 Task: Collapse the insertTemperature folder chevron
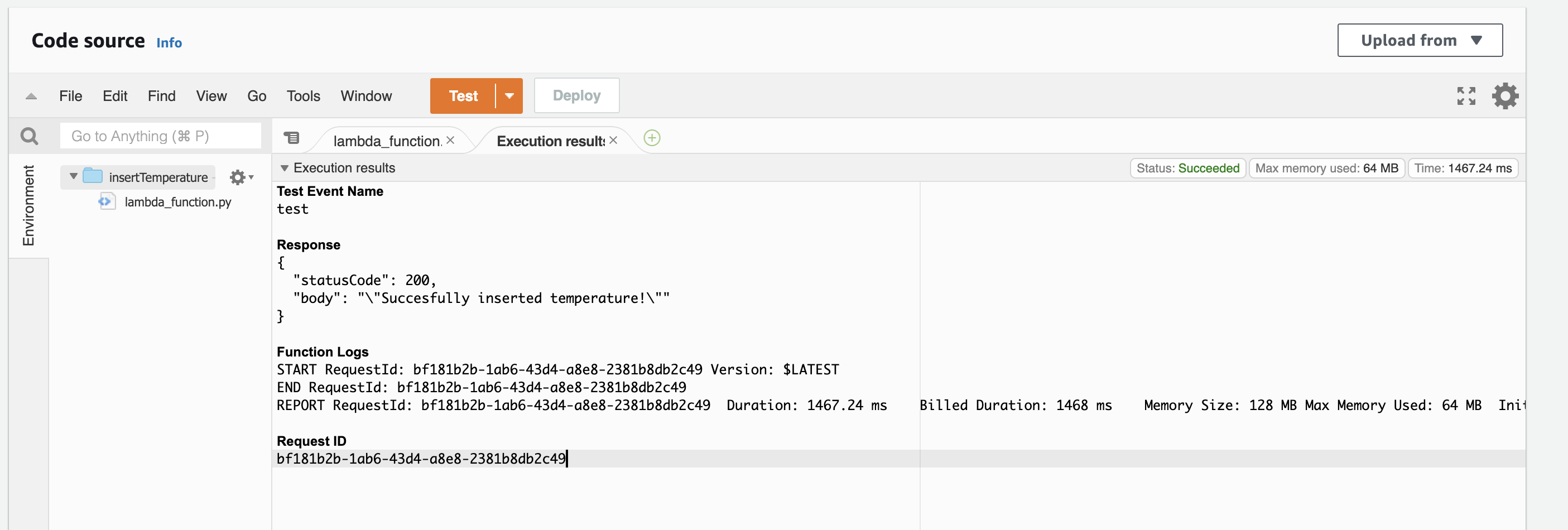pyautogui.click(x=73, y=176)
